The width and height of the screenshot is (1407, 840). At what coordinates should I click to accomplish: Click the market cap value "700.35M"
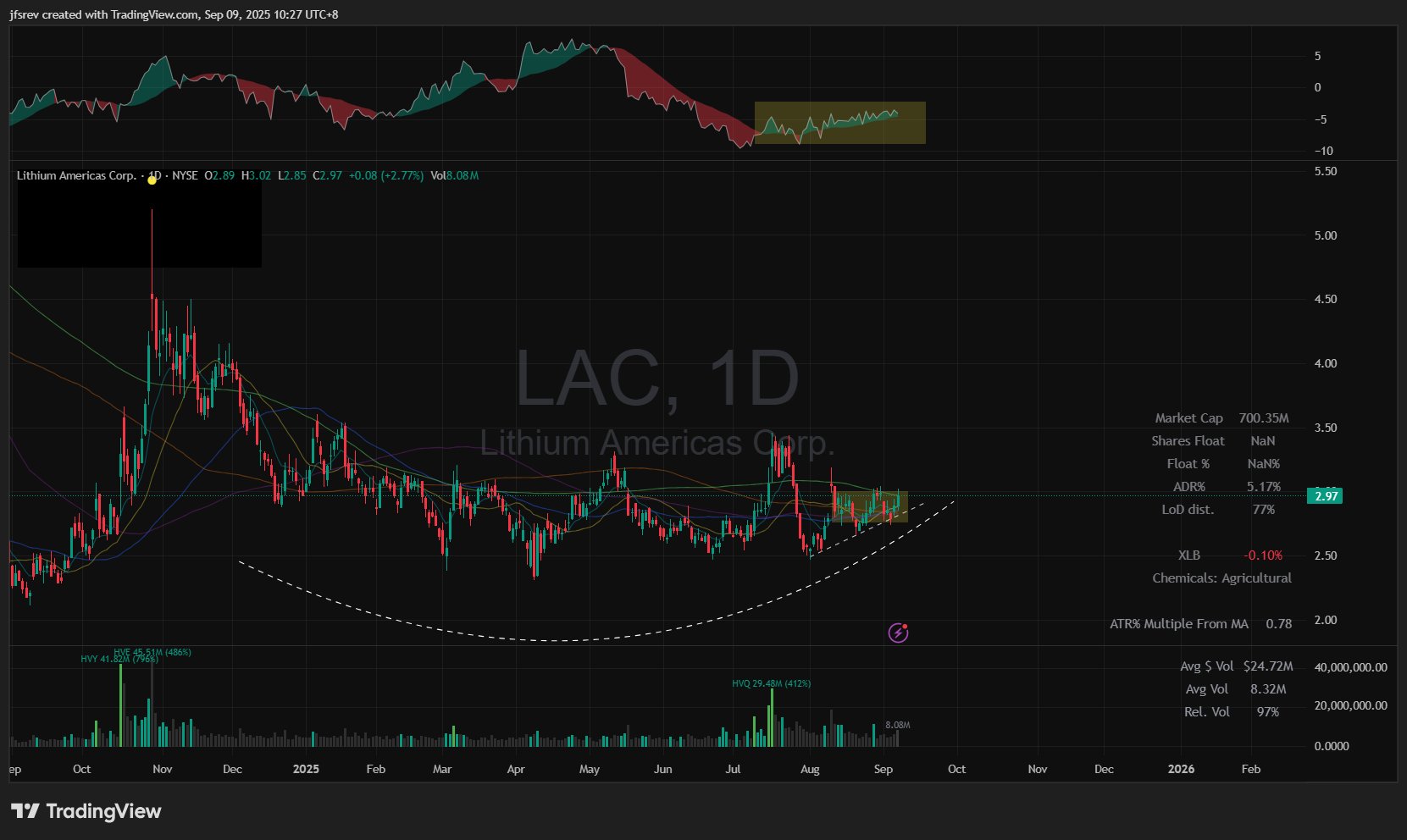(x=1263, y=418)
